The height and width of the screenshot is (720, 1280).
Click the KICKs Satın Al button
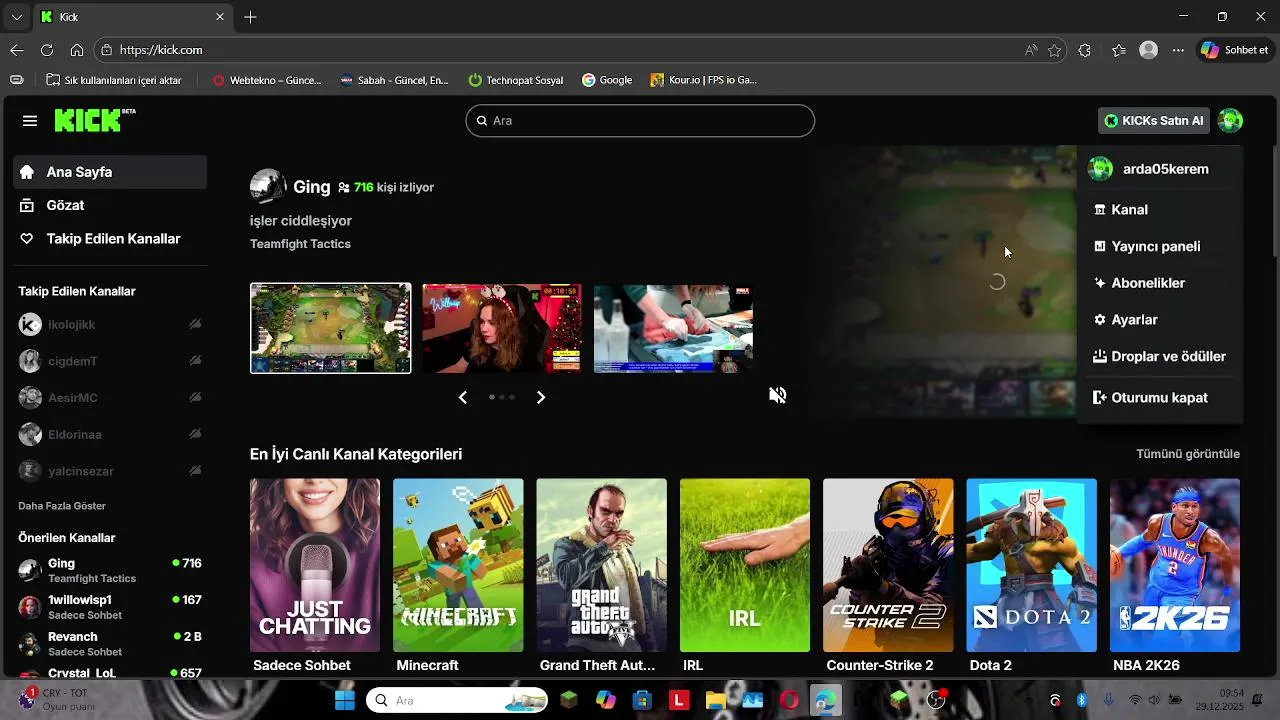coord(1153,121)
